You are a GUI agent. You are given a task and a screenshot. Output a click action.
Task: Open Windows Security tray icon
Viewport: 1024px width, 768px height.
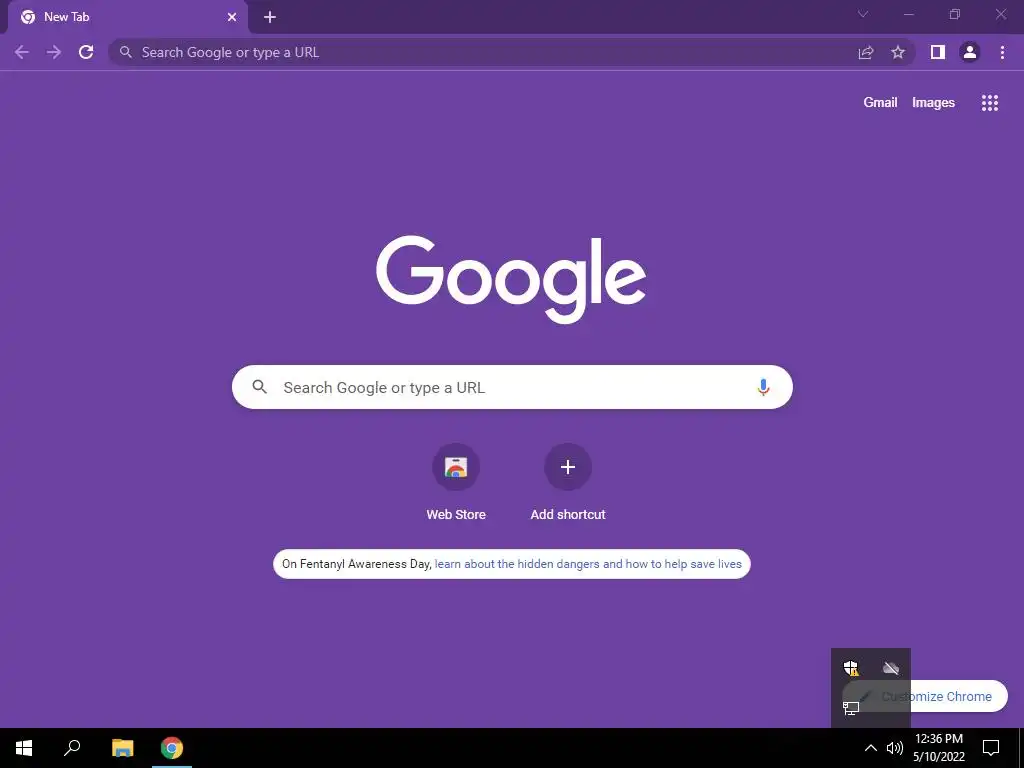[851, 668]
